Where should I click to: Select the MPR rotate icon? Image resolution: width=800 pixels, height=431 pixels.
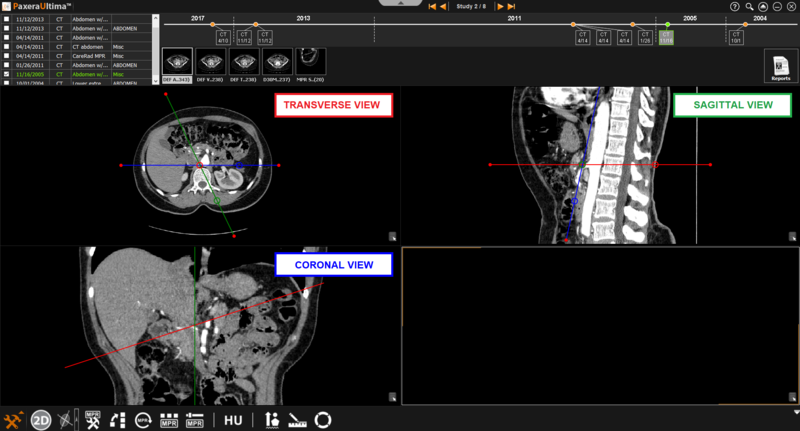(143, 419)
